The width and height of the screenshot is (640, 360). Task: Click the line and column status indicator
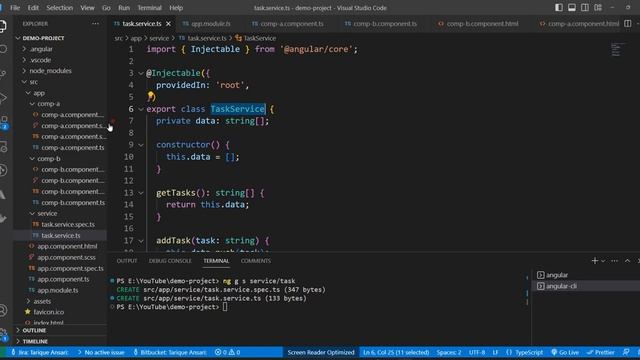(x=396, y=352)
